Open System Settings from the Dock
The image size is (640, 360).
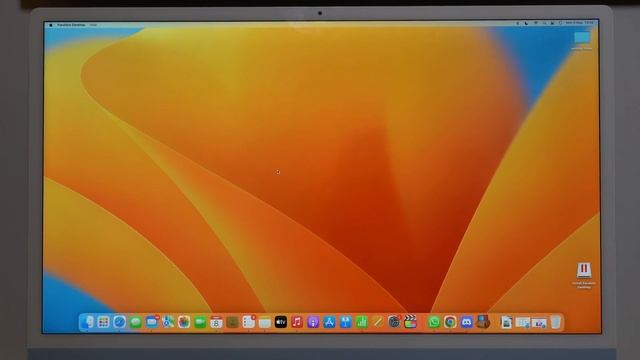click(394, 322)
